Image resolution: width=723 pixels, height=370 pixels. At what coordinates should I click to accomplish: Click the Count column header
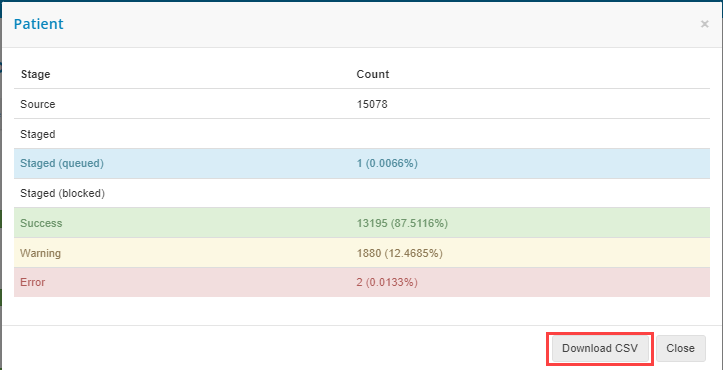click(x=373, y=74)
